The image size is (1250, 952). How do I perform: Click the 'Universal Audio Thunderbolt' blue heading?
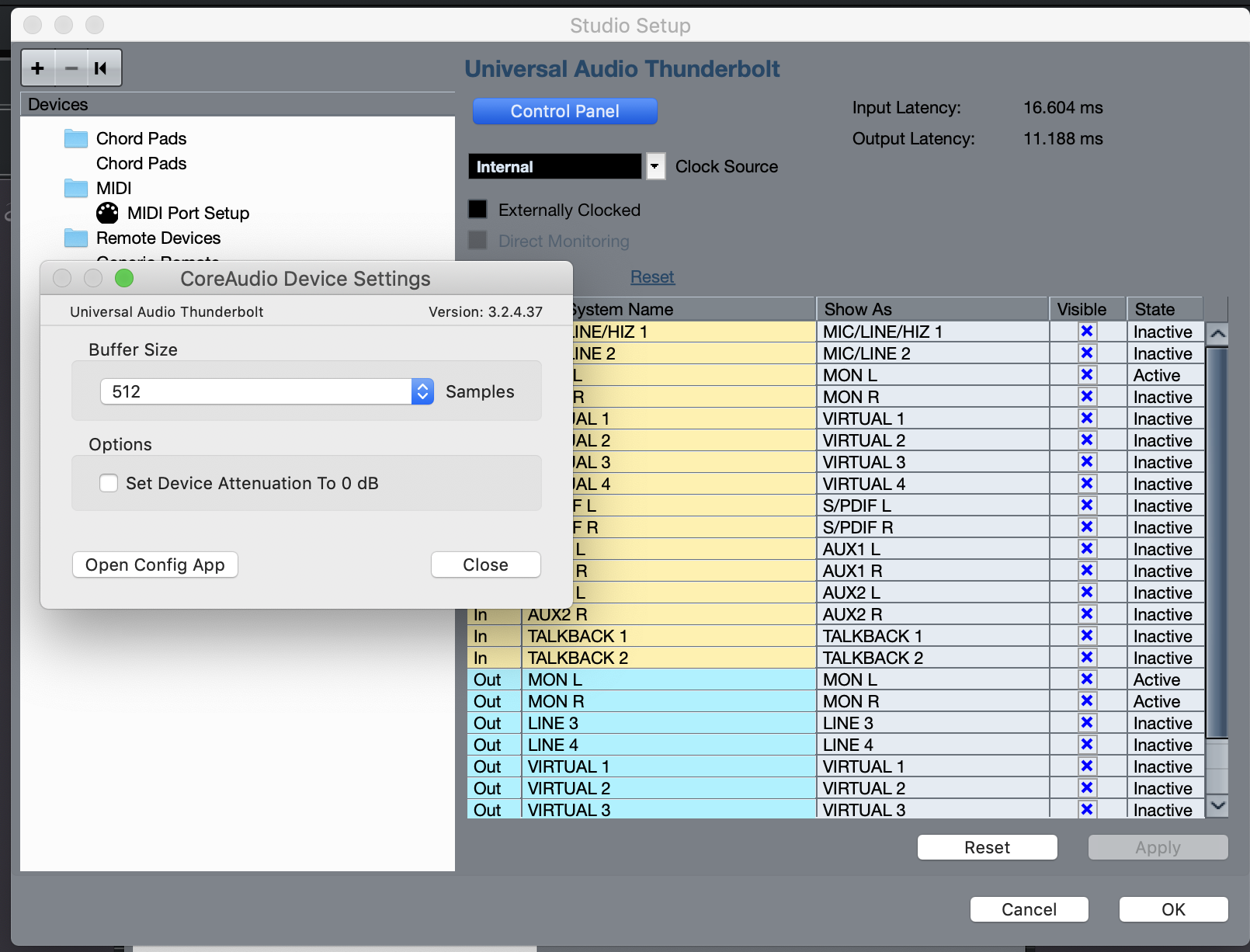click(622, 69)
